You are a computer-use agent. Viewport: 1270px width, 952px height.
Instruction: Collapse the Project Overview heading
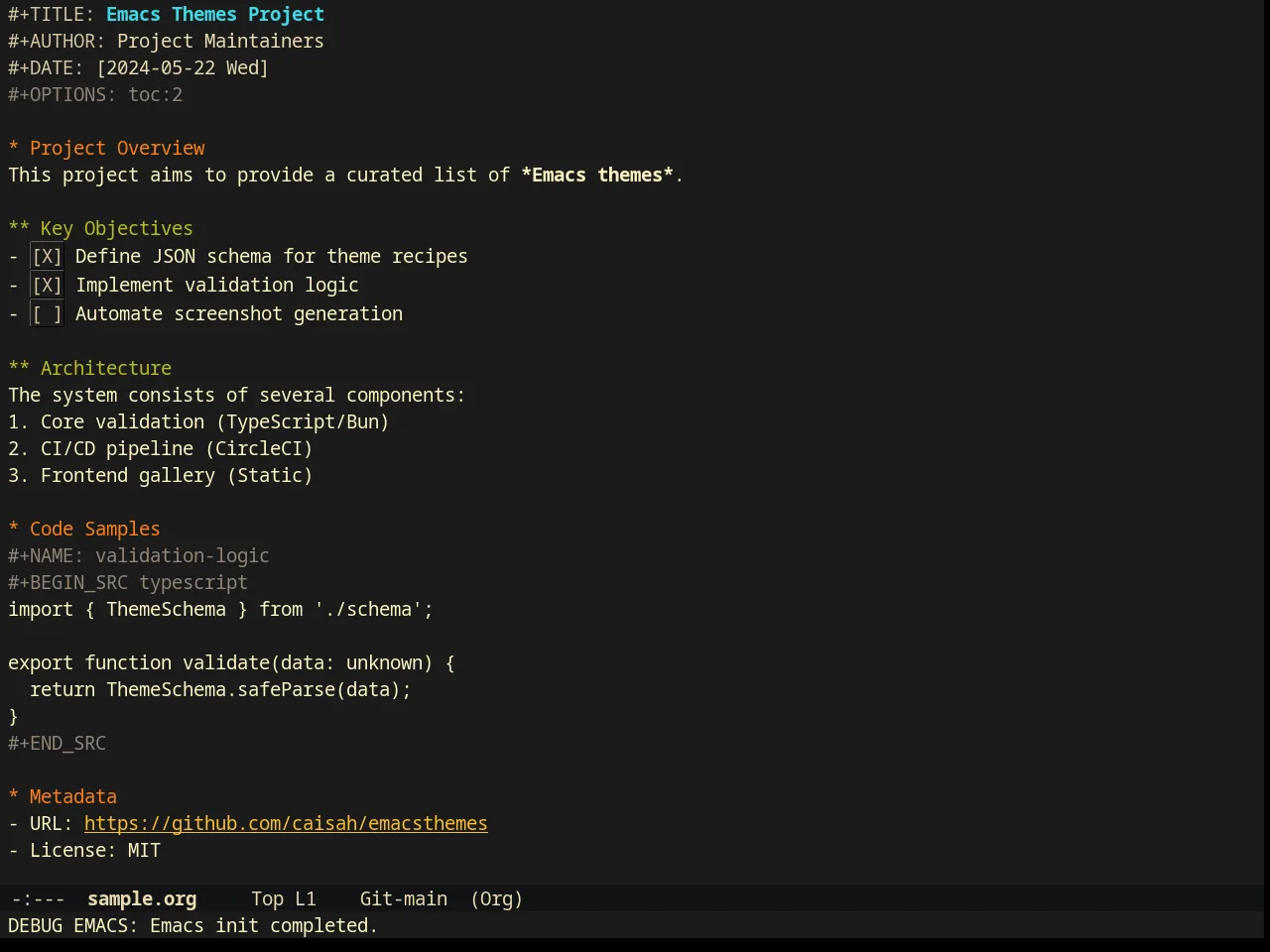coord(107,148)
